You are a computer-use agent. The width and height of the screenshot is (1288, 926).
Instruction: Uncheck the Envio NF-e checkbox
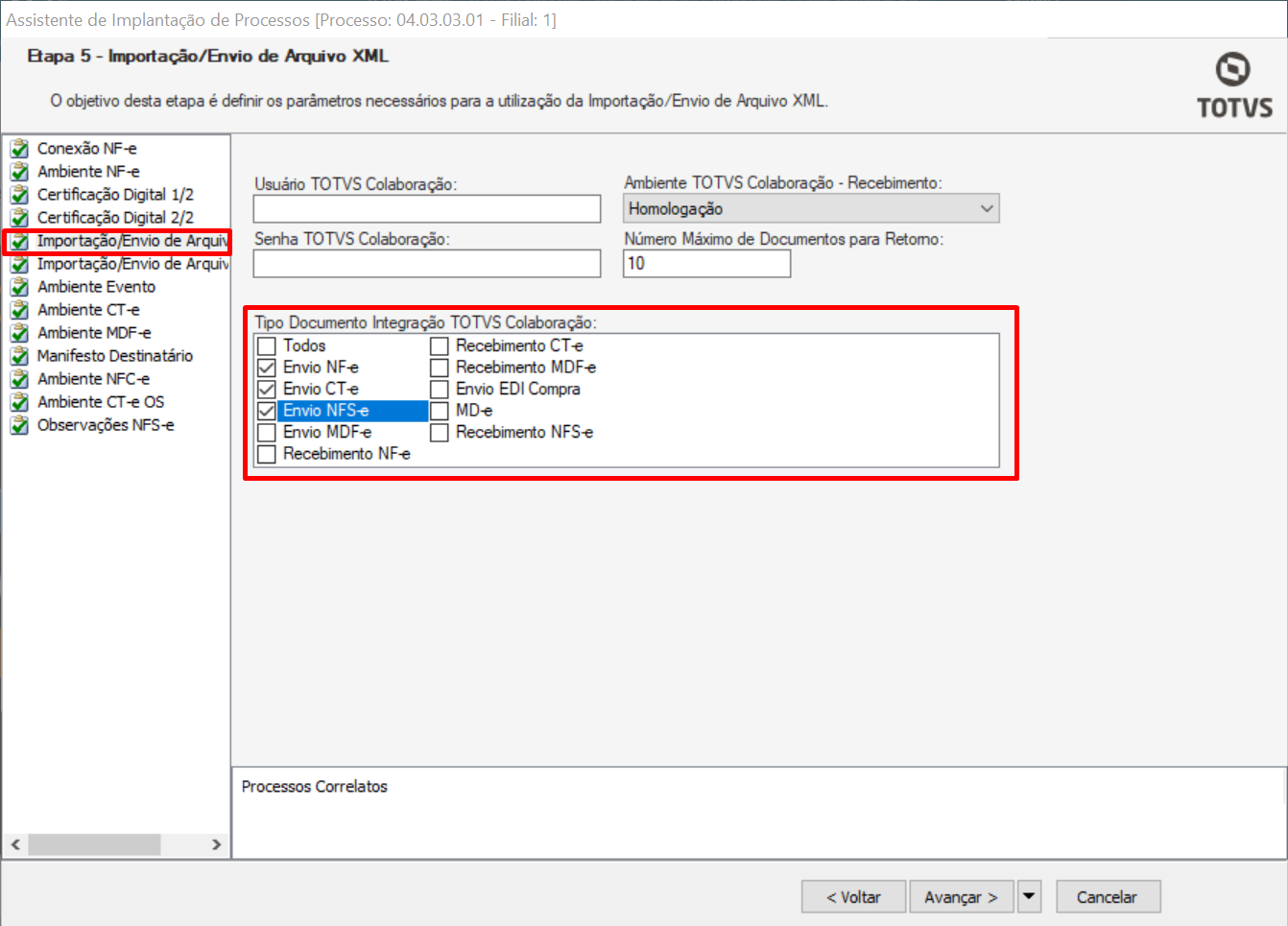click(x=267, y=368)
